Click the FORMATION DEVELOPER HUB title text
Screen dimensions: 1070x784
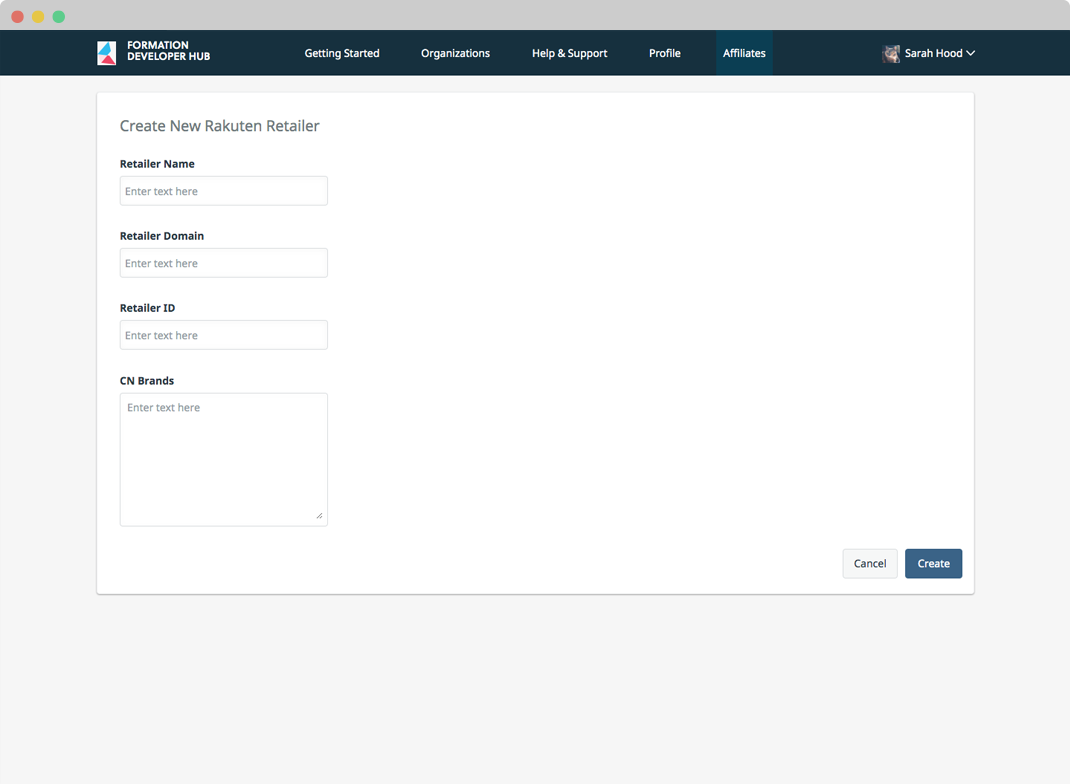169,50
